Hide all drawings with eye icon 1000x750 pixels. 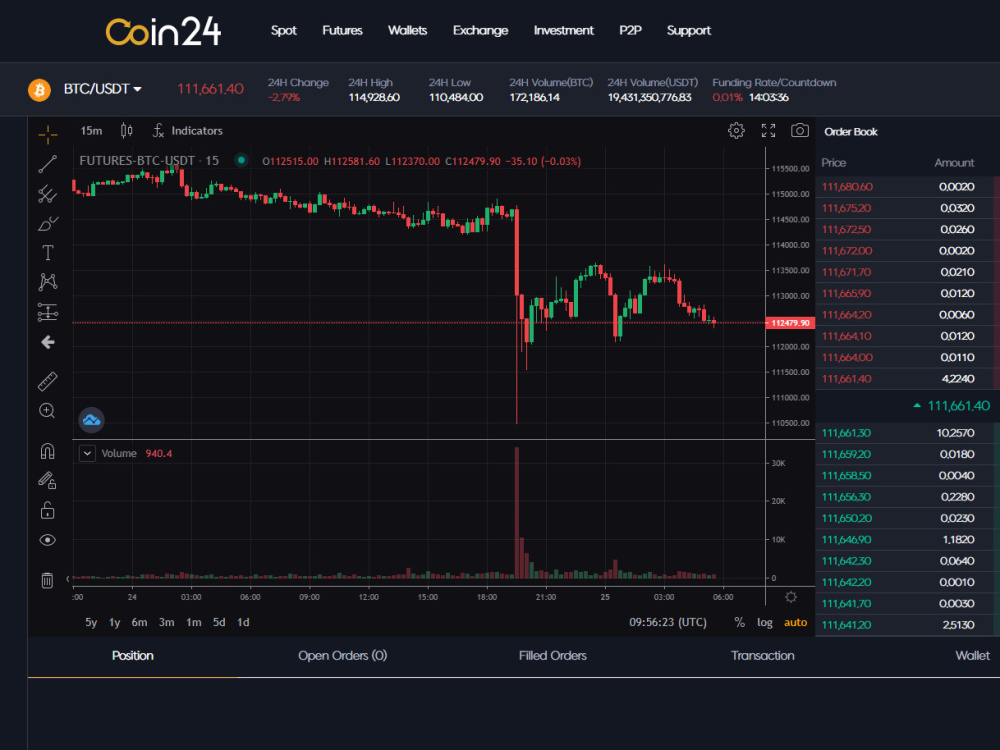(x=48, y=540)
